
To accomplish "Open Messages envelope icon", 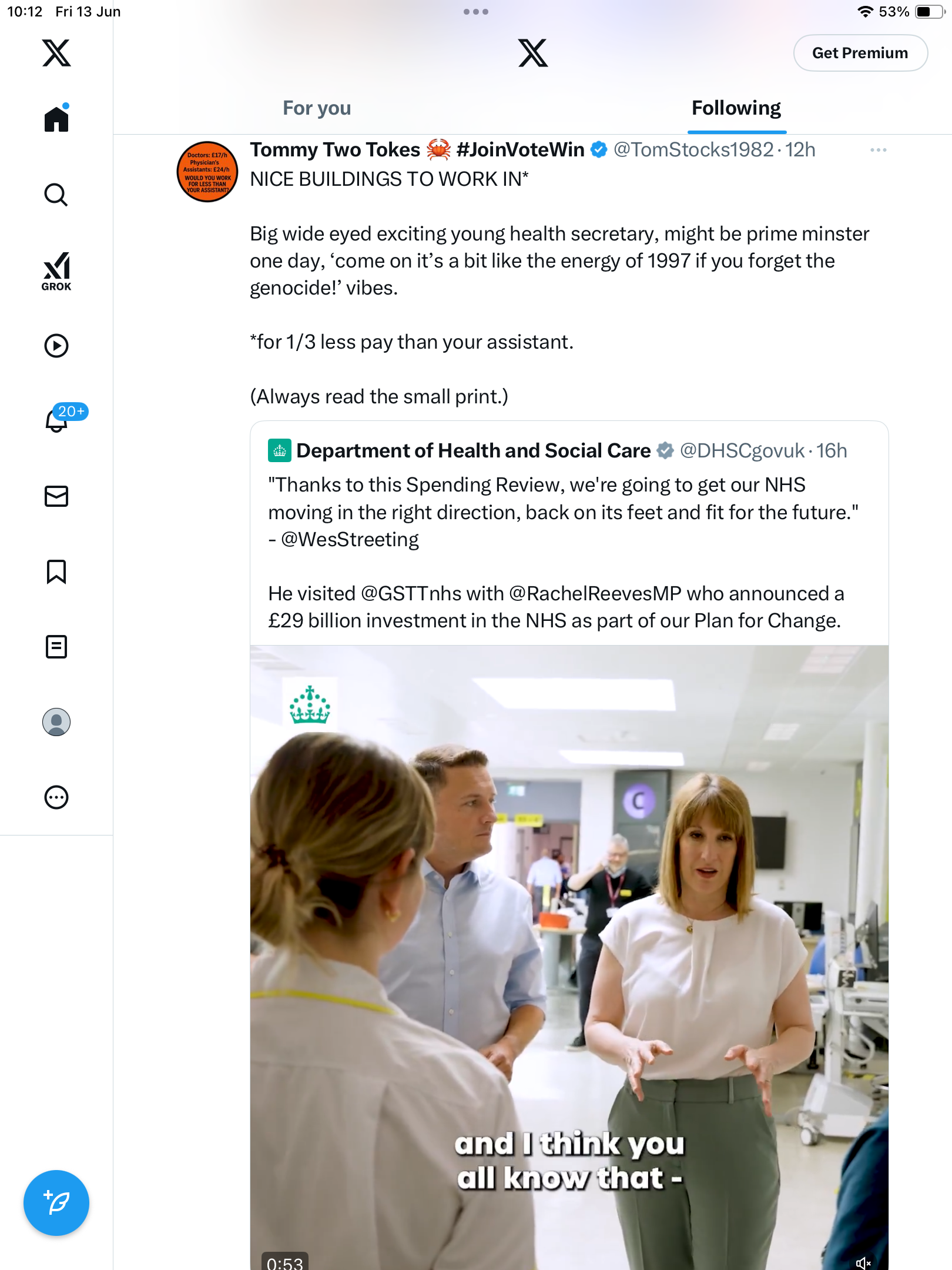I will (x=56, y=496).
